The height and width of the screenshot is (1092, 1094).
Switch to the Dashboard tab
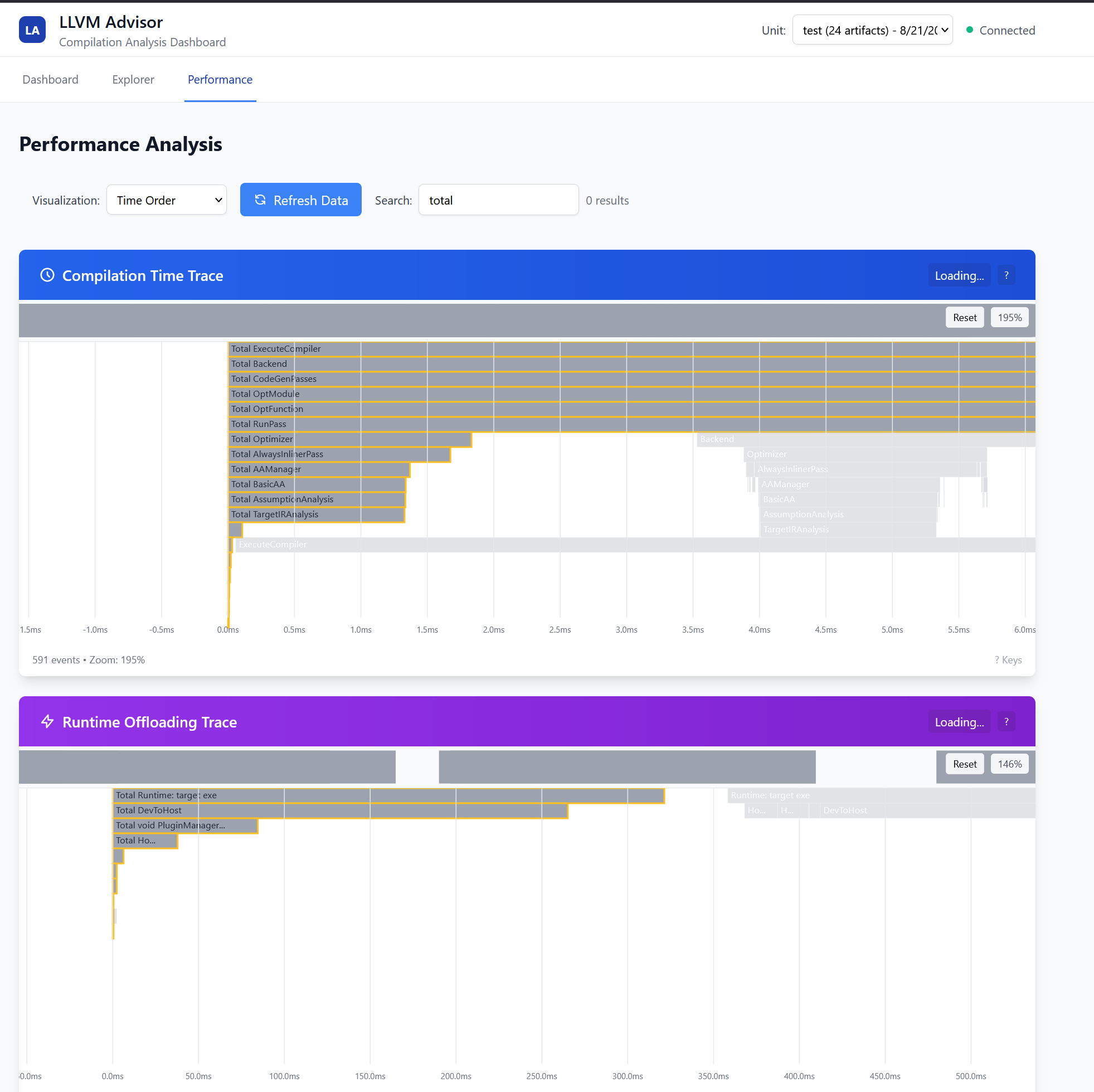[50, 80]
